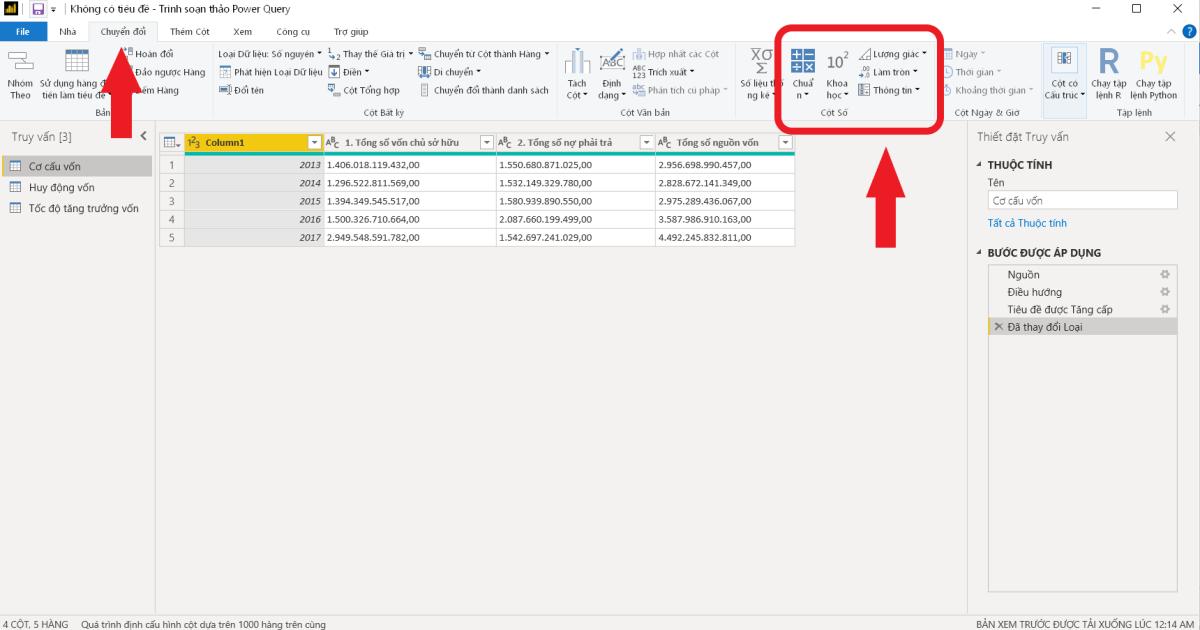Click the save icon in title bar

coord(38,9)
